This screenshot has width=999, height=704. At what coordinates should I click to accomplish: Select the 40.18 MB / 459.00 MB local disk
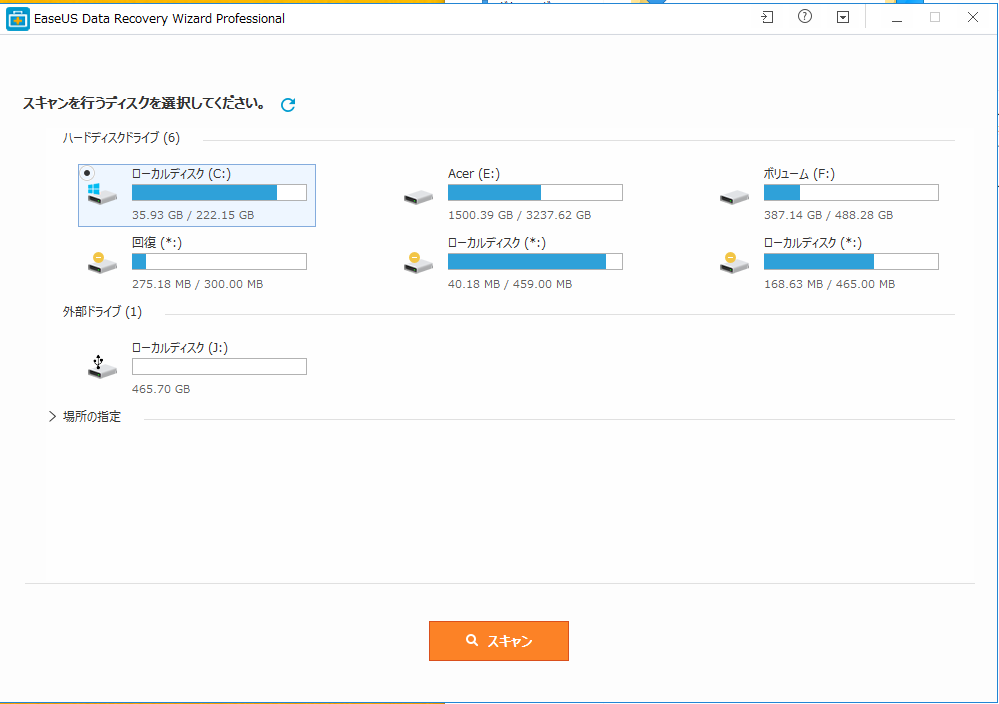point(534,262)
